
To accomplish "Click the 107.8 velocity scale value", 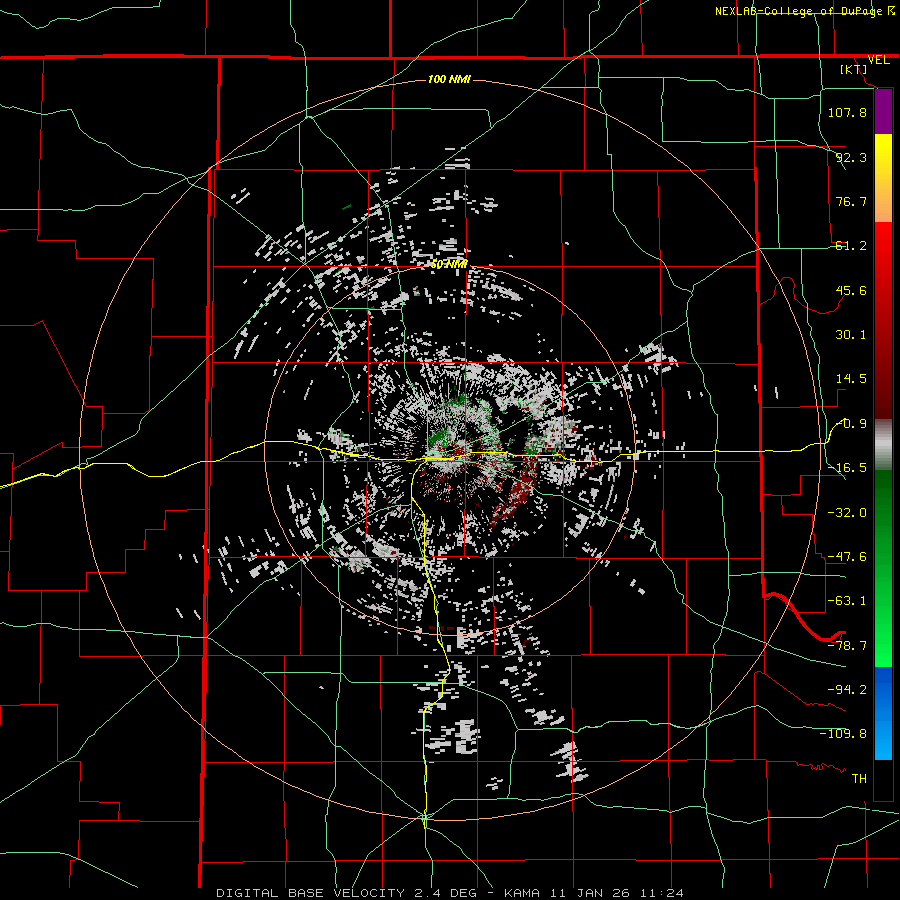I will [847, 112].
